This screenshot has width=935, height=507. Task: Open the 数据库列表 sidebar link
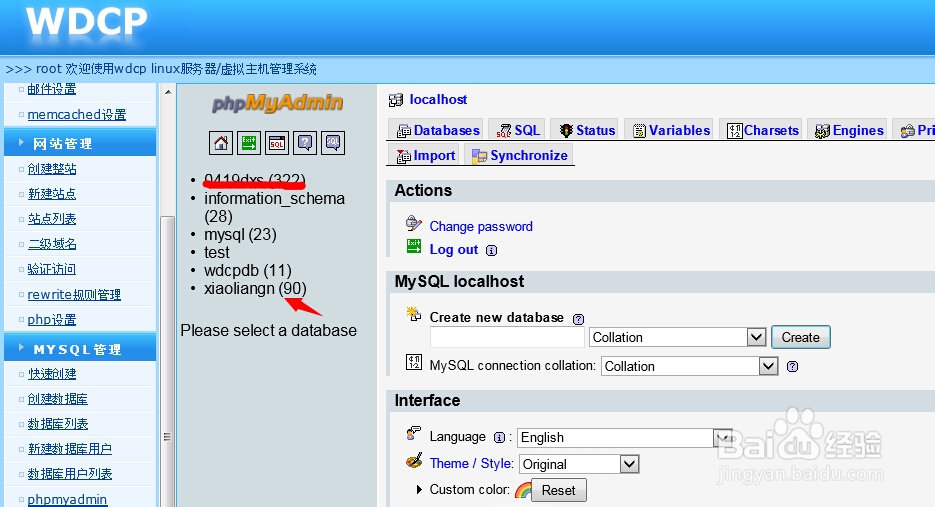(x=58, y=424)
